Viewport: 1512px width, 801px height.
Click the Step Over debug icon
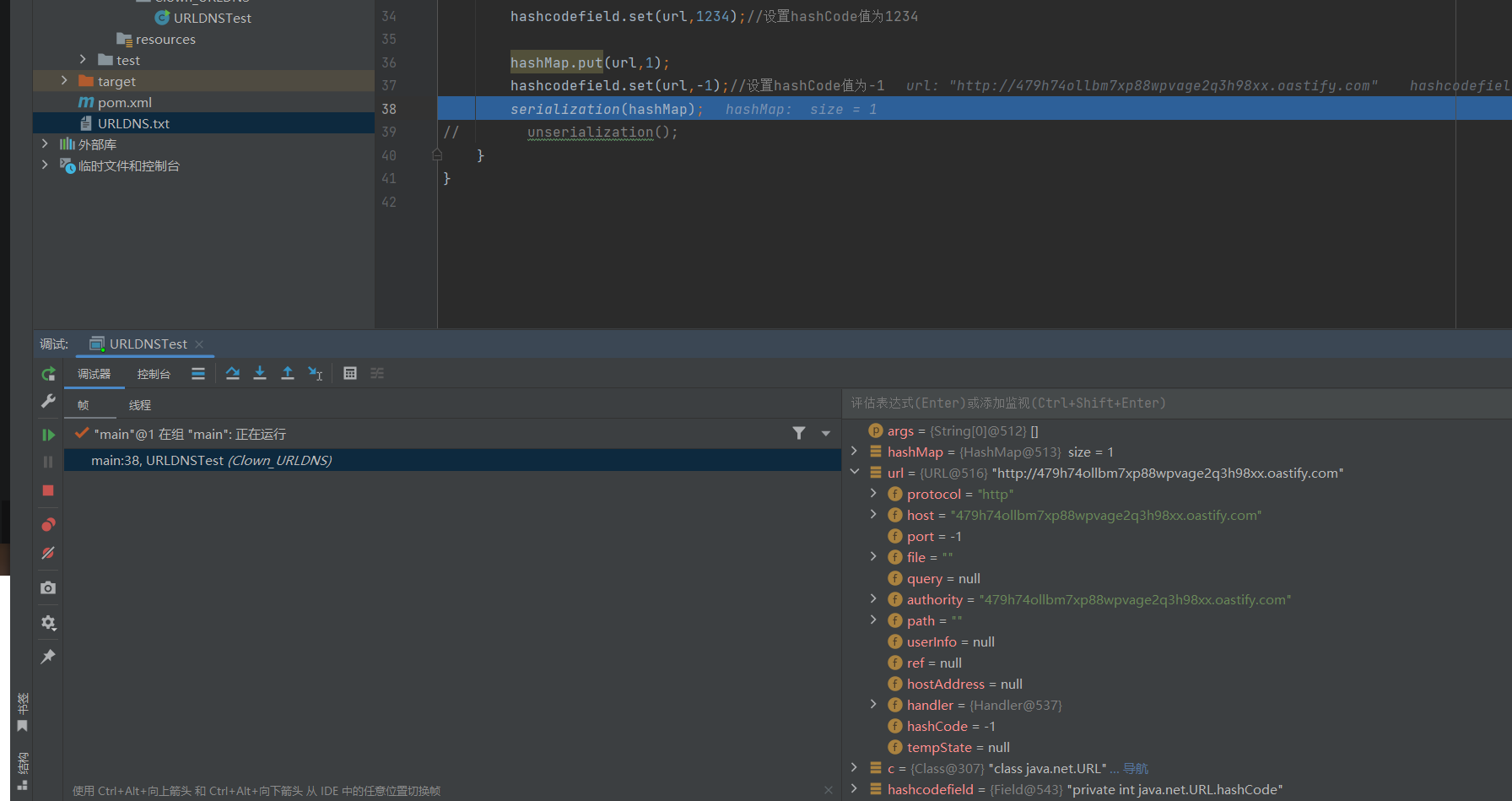[x=233, y=373]
